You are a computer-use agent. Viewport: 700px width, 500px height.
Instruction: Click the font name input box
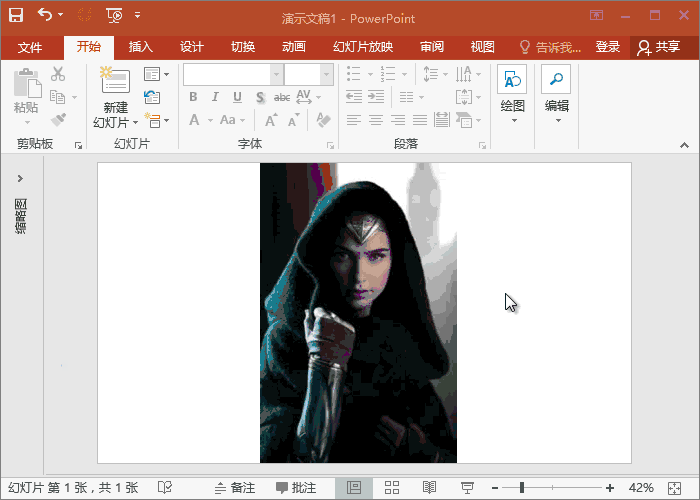(227, 74)
